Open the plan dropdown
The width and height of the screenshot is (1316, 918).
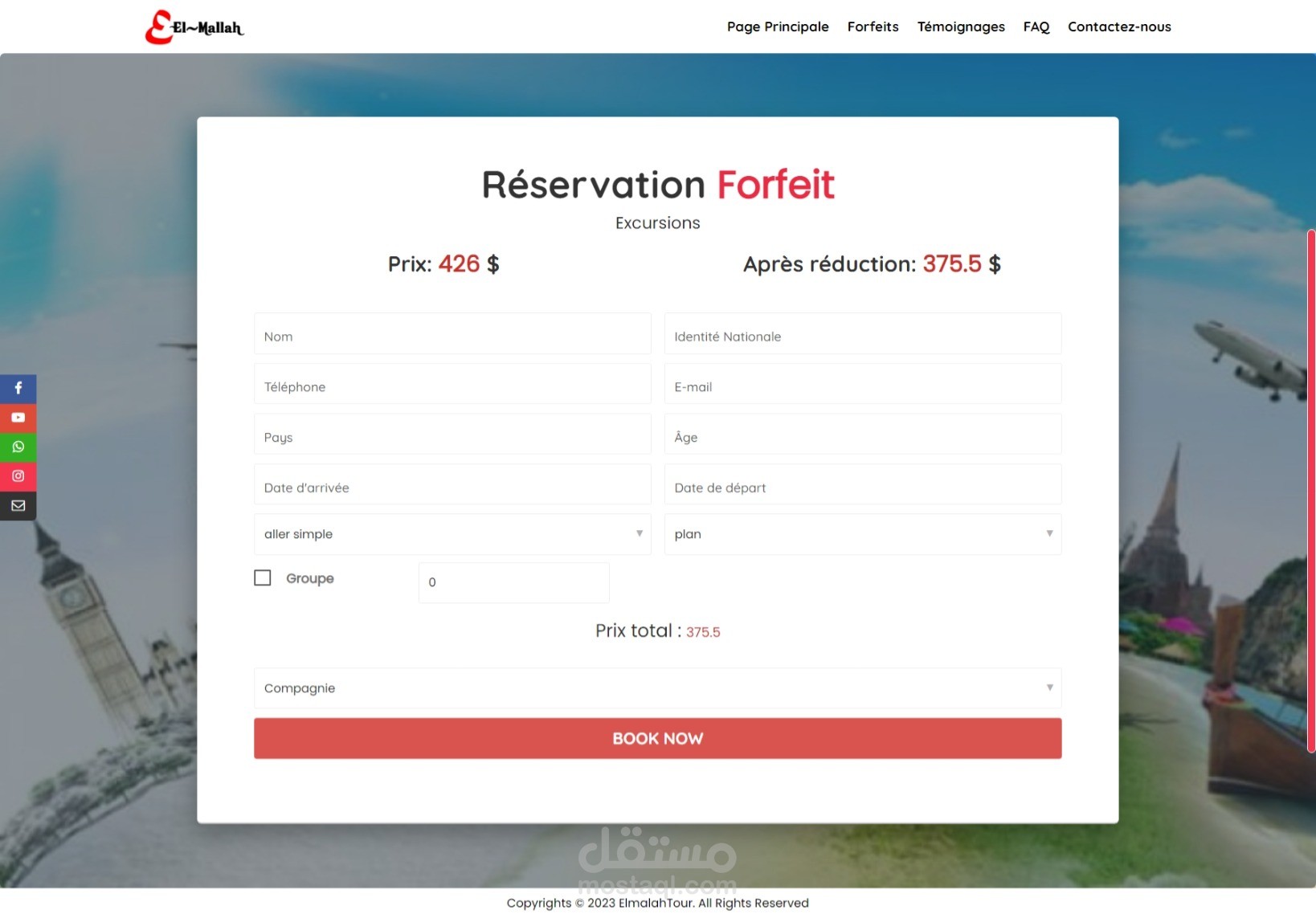(863, 534)
